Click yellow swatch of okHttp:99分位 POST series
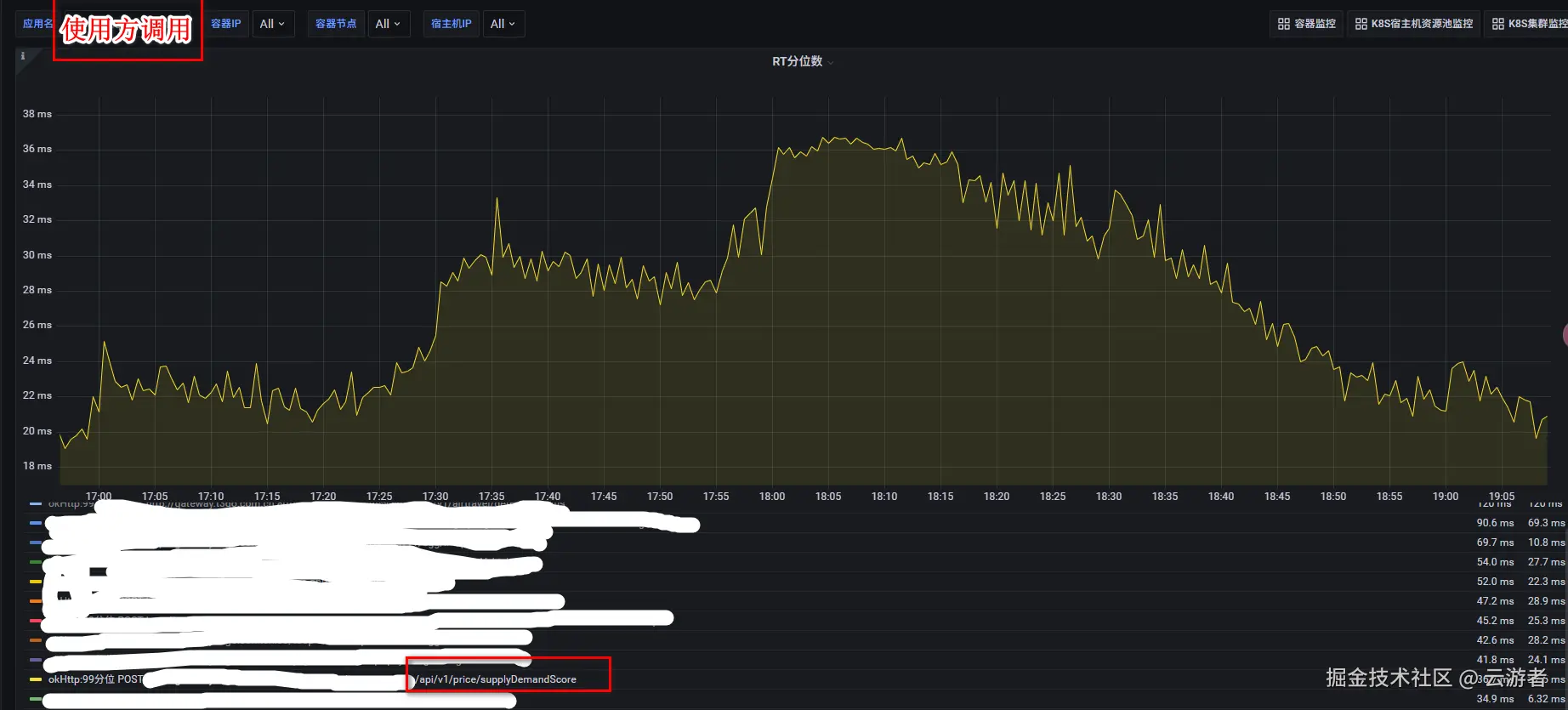The image size is (1568, 710). coord(36,679)
